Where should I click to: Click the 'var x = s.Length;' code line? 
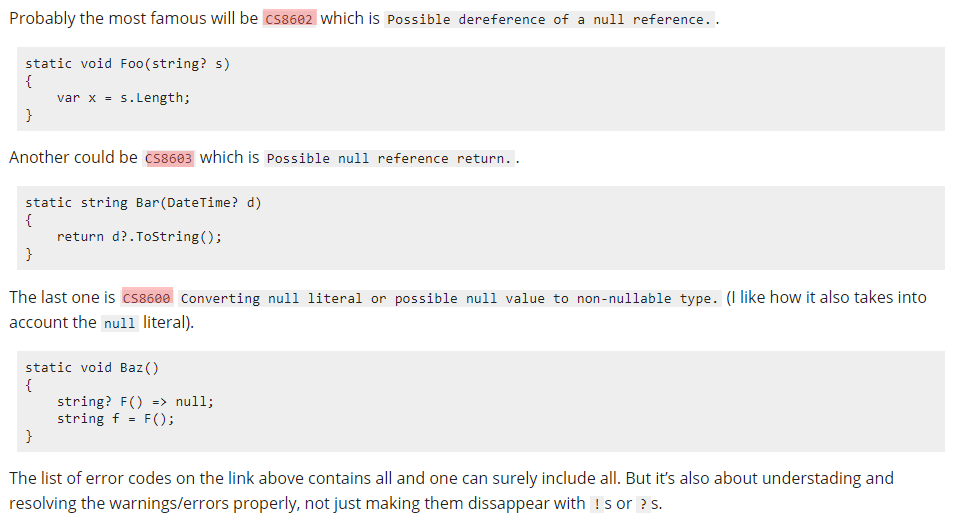click(123, 97)
